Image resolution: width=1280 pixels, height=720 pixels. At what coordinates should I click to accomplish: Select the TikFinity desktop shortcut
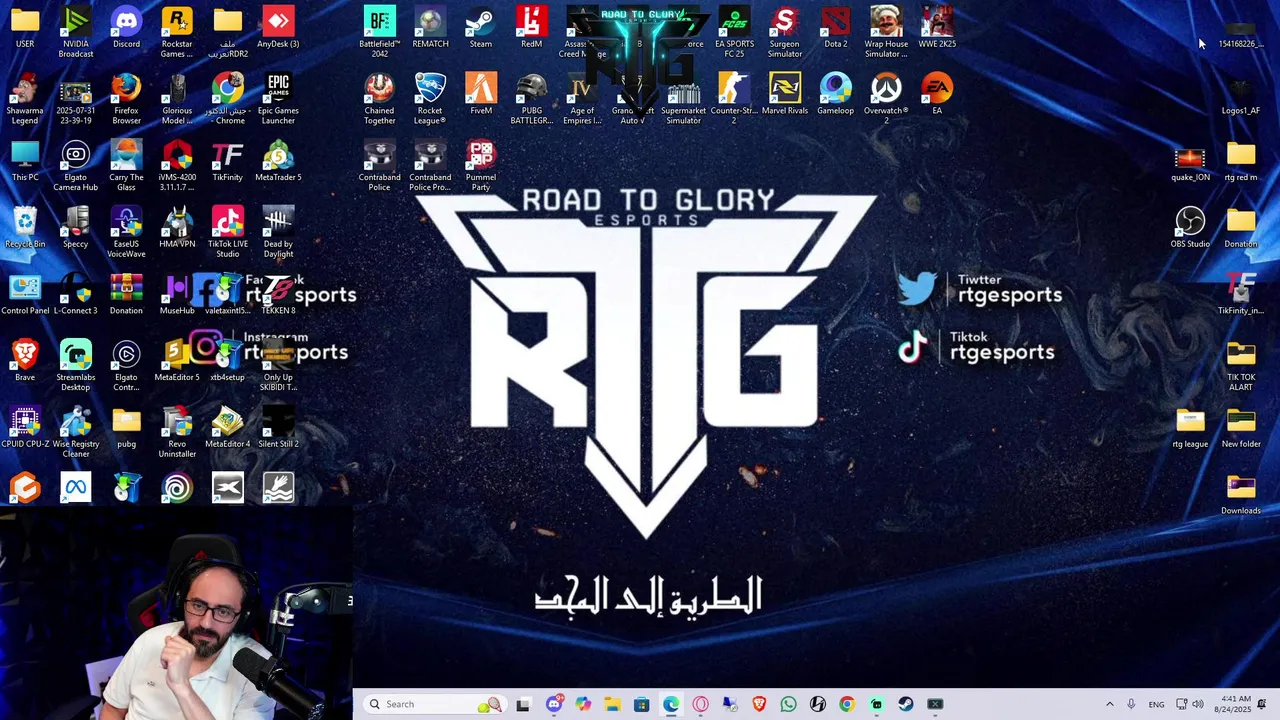[227, 161]
